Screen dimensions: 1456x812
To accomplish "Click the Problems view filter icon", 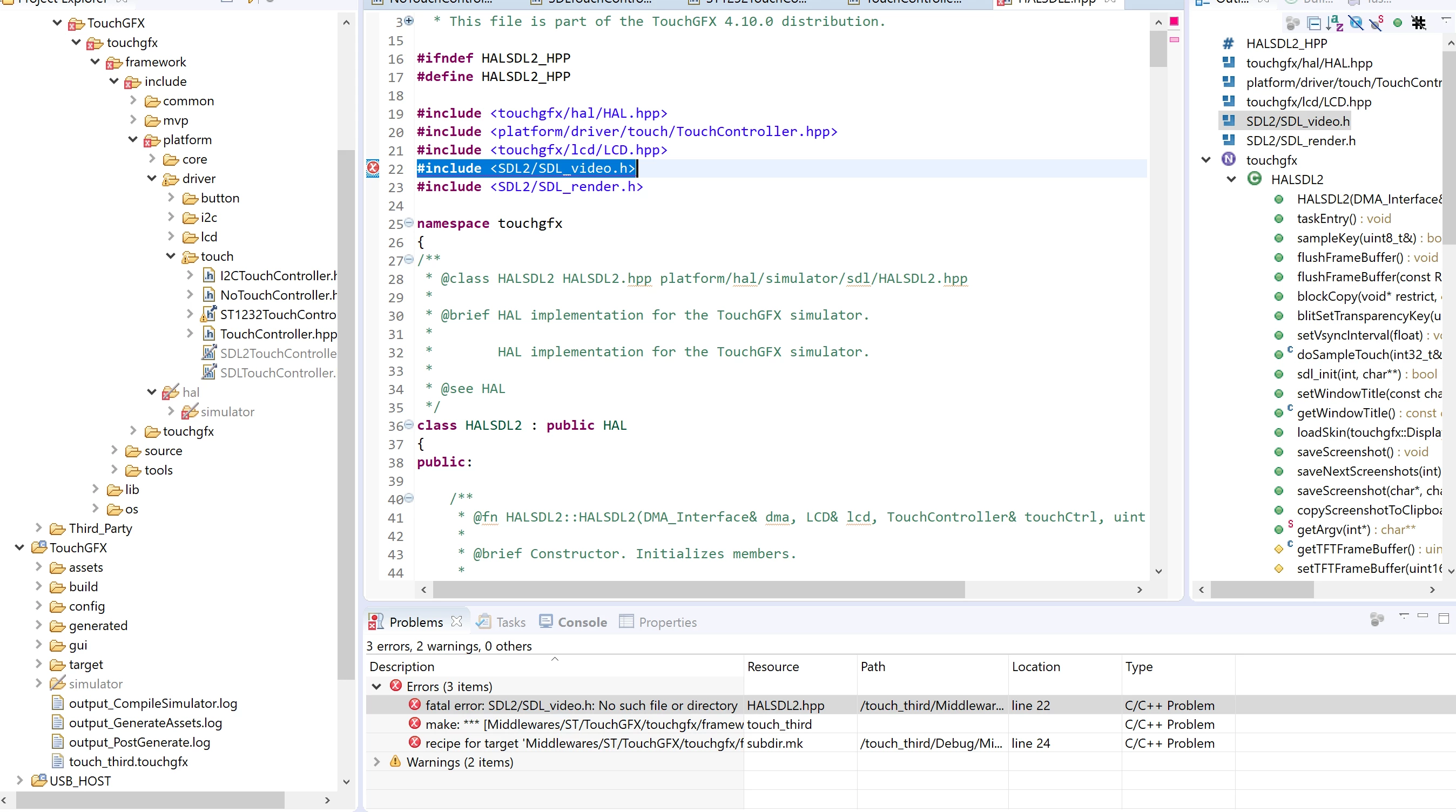I will pos(1377,619).
